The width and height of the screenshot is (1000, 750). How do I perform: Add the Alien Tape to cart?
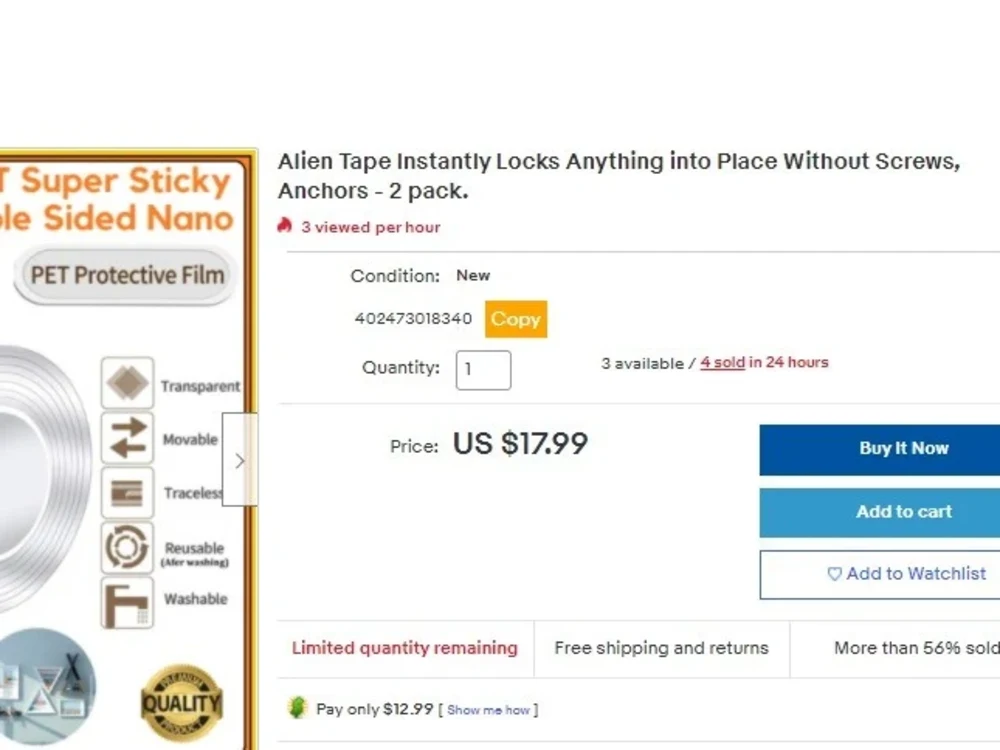[x=880, y=513]
